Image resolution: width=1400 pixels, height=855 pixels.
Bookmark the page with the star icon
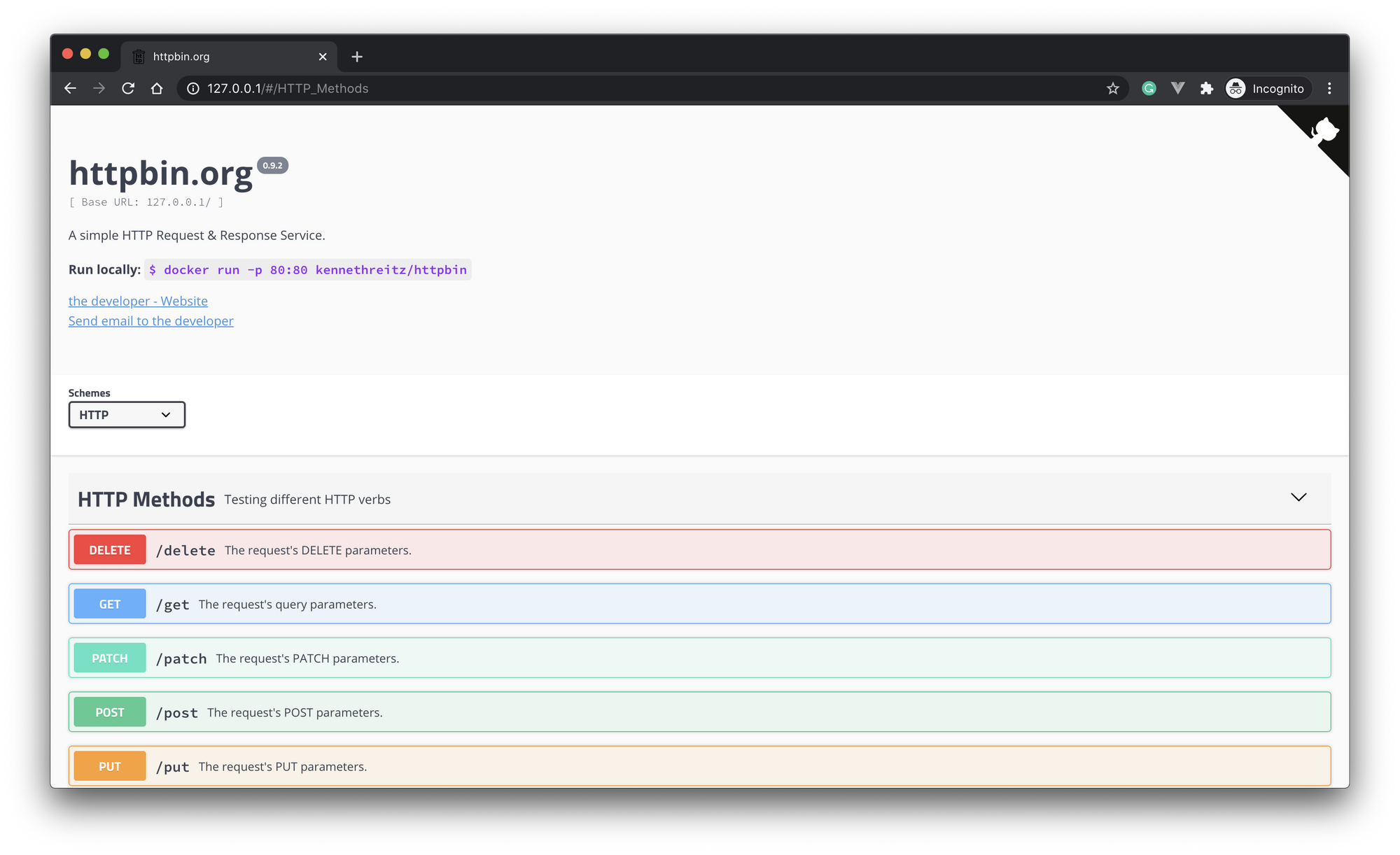[1112, 88]
